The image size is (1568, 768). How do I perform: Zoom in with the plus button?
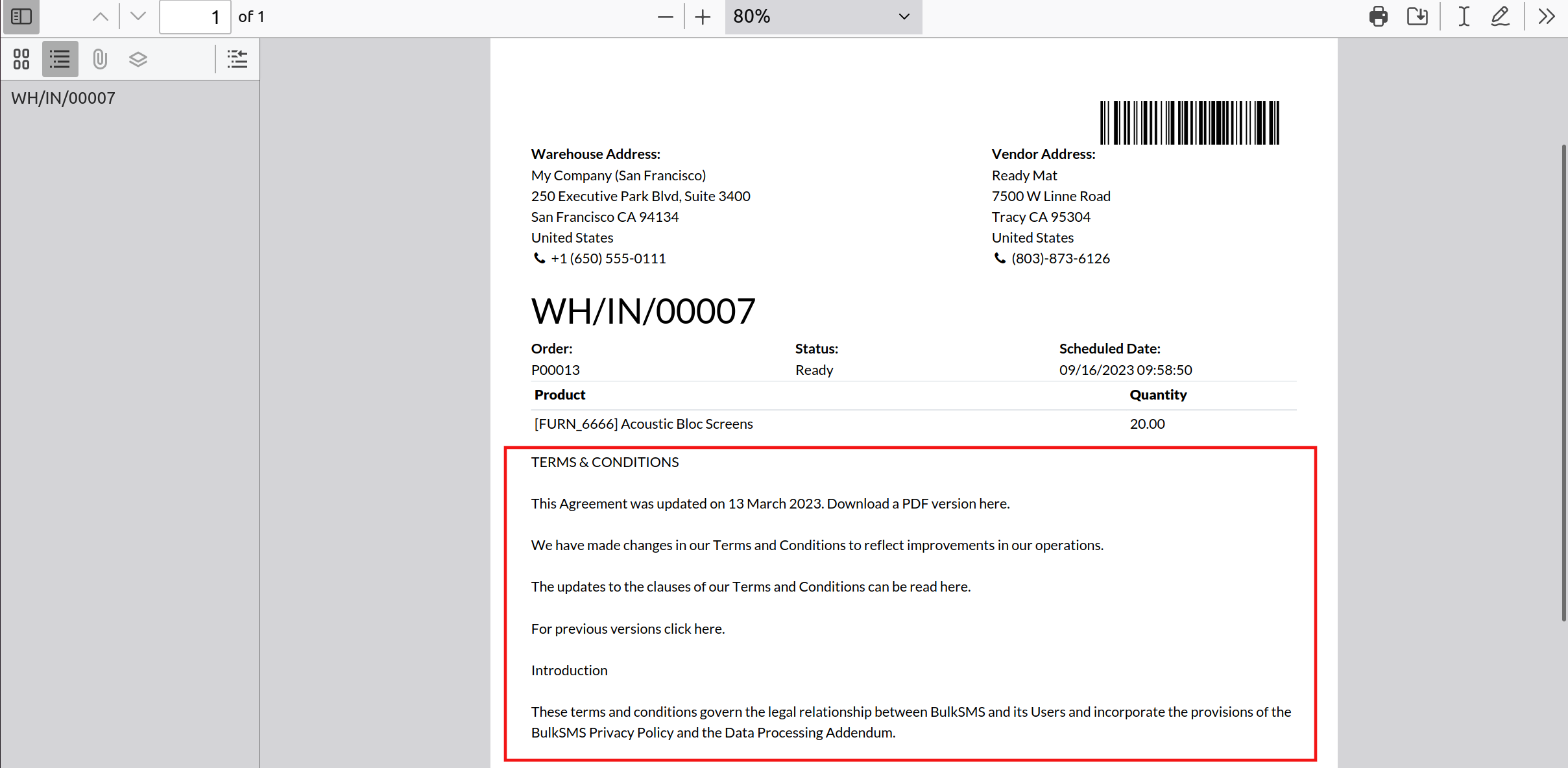(x=703, y=17)
